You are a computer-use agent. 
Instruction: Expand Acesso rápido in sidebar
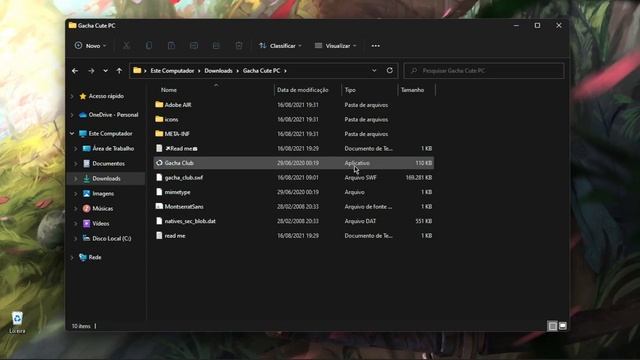(72, 96)
